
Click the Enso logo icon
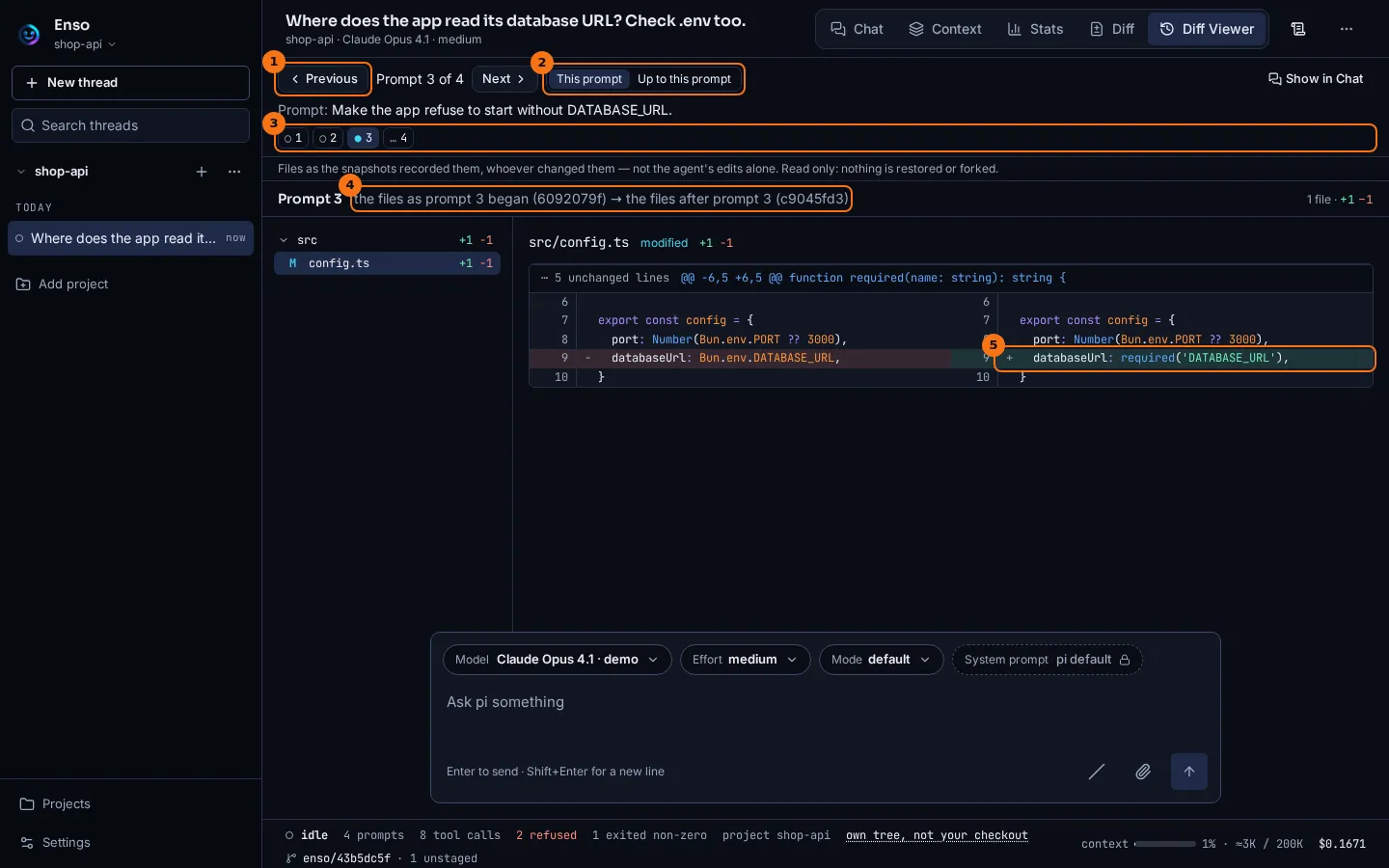click(x=30, y=35)
